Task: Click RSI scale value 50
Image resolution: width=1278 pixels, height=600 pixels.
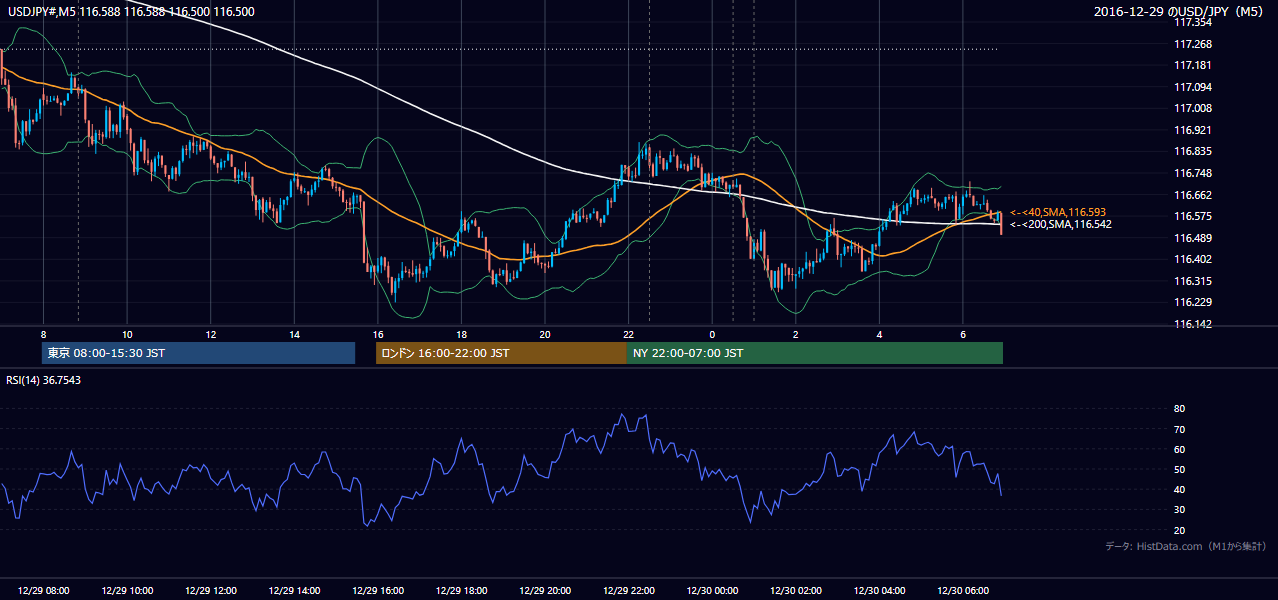Action: pyautogui.click(x=1179, y=469)
